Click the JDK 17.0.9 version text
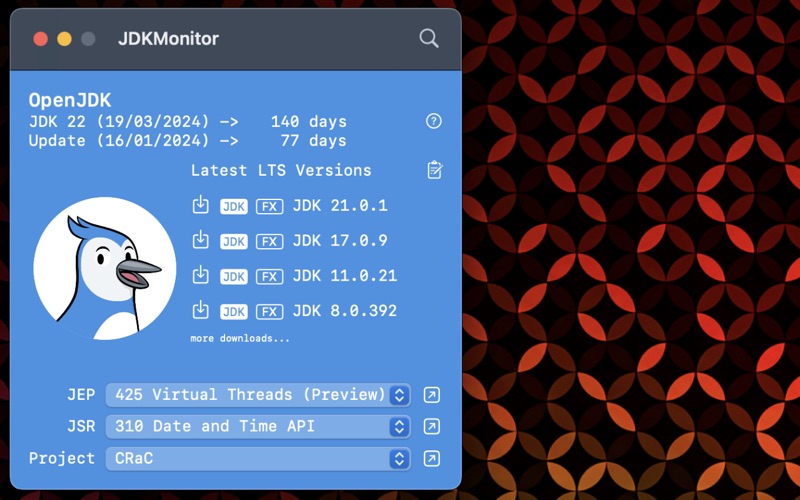Viewport: 800px width, 500px height. [340, 240]
